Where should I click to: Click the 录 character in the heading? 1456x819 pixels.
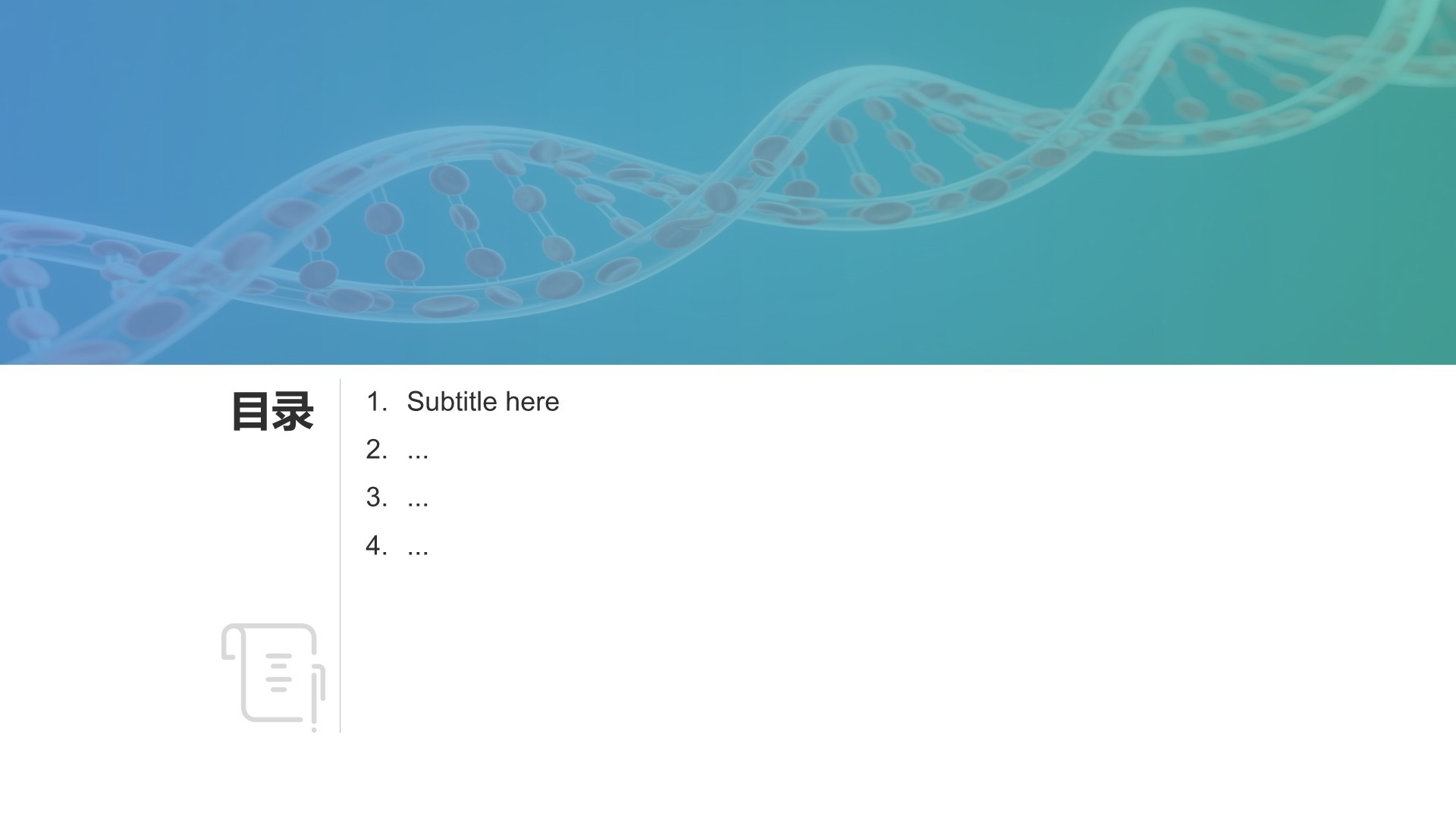coord(293,412)
